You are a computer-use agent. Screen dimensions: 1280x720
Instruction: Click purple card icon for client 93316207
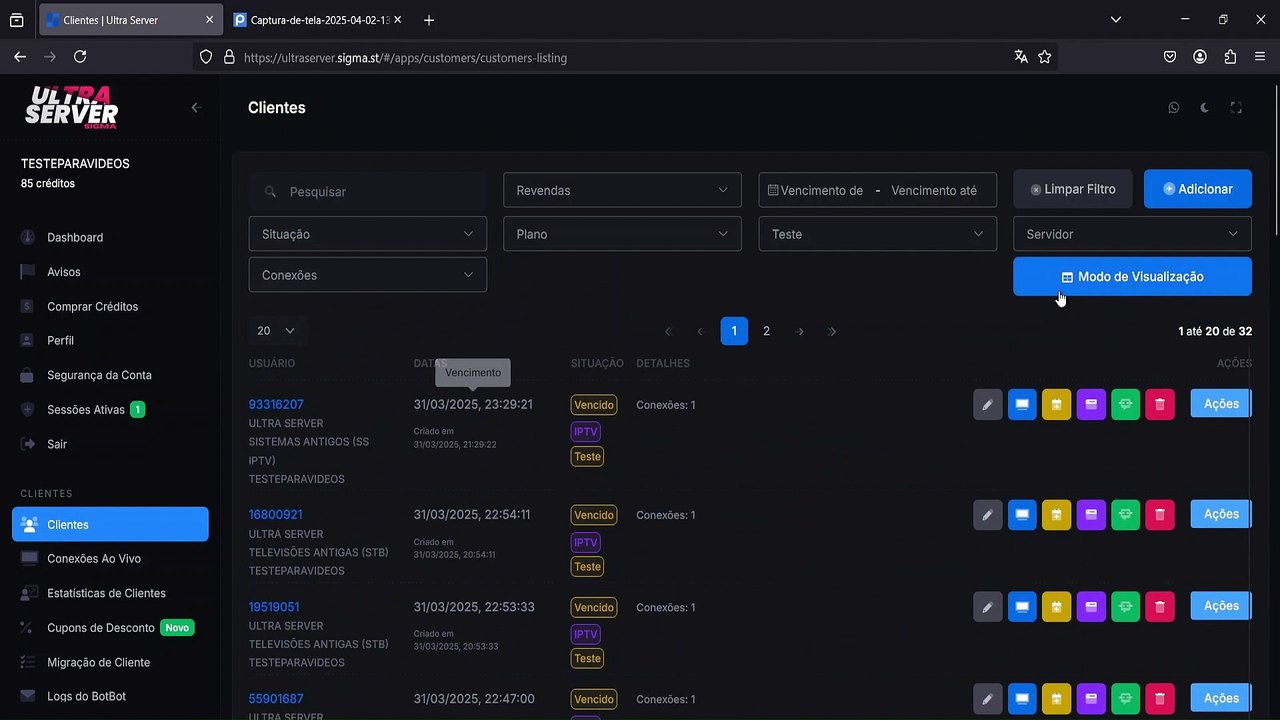1091,404
